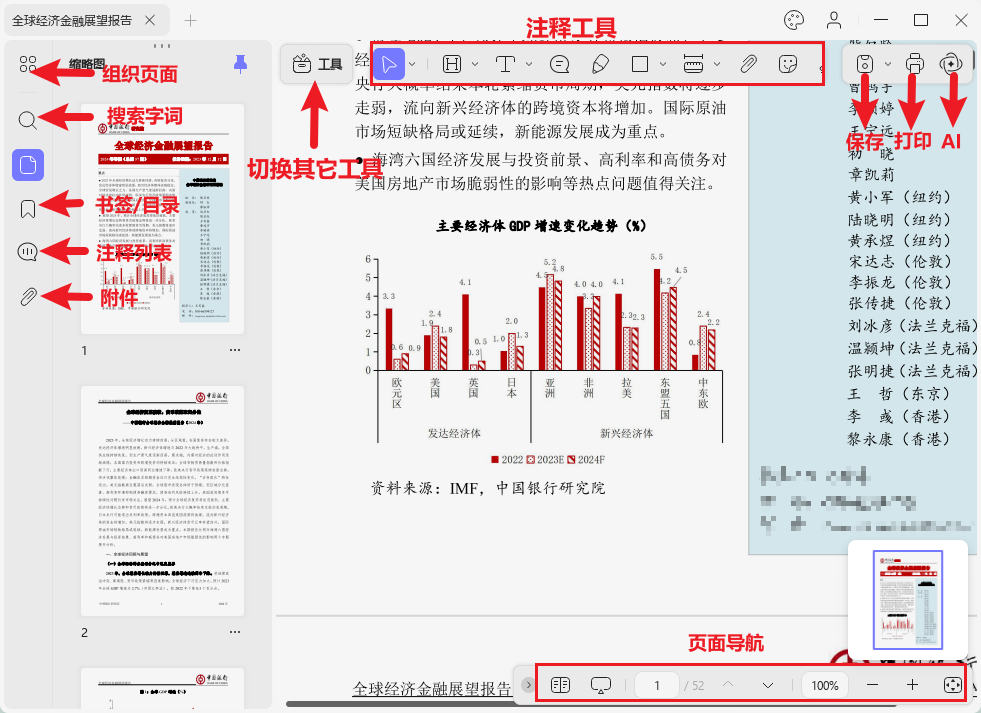Image resolution: width=981 pixels, height=713 pixels.
Task: Print the document with printer icon
Action: (915, 64)
